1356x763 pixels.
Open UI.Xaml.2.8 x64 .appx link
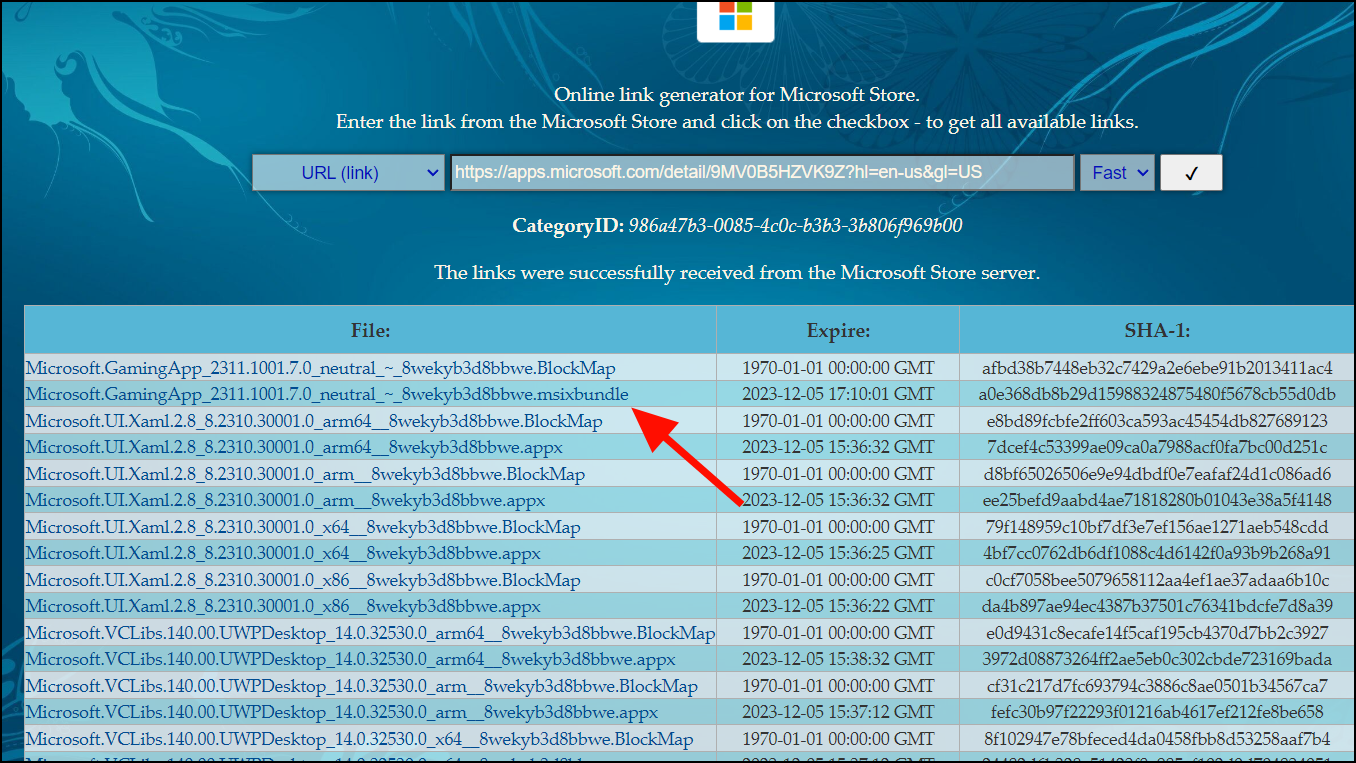click(x=283, y=553)
